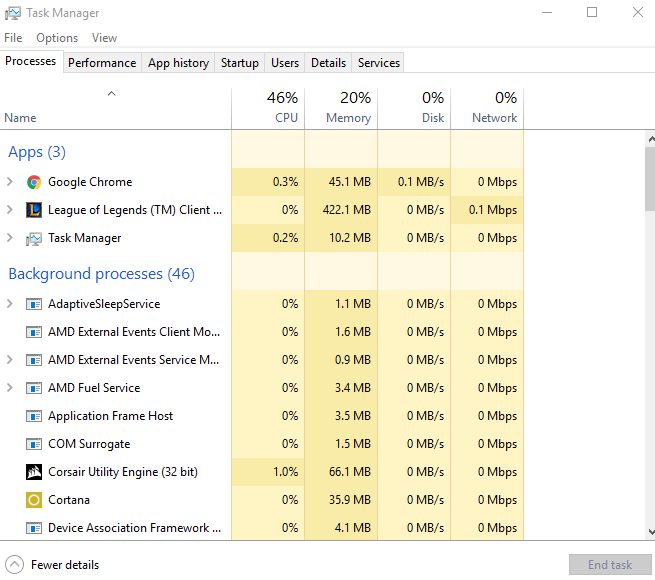655x580 pixels.
Task: Switch to the Services tab
Action: click(378, 63)
